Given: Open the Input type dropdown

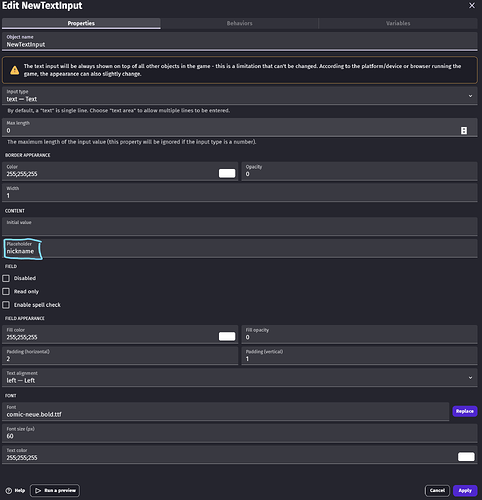Looking at the screenshot, I should pos(240,96).
